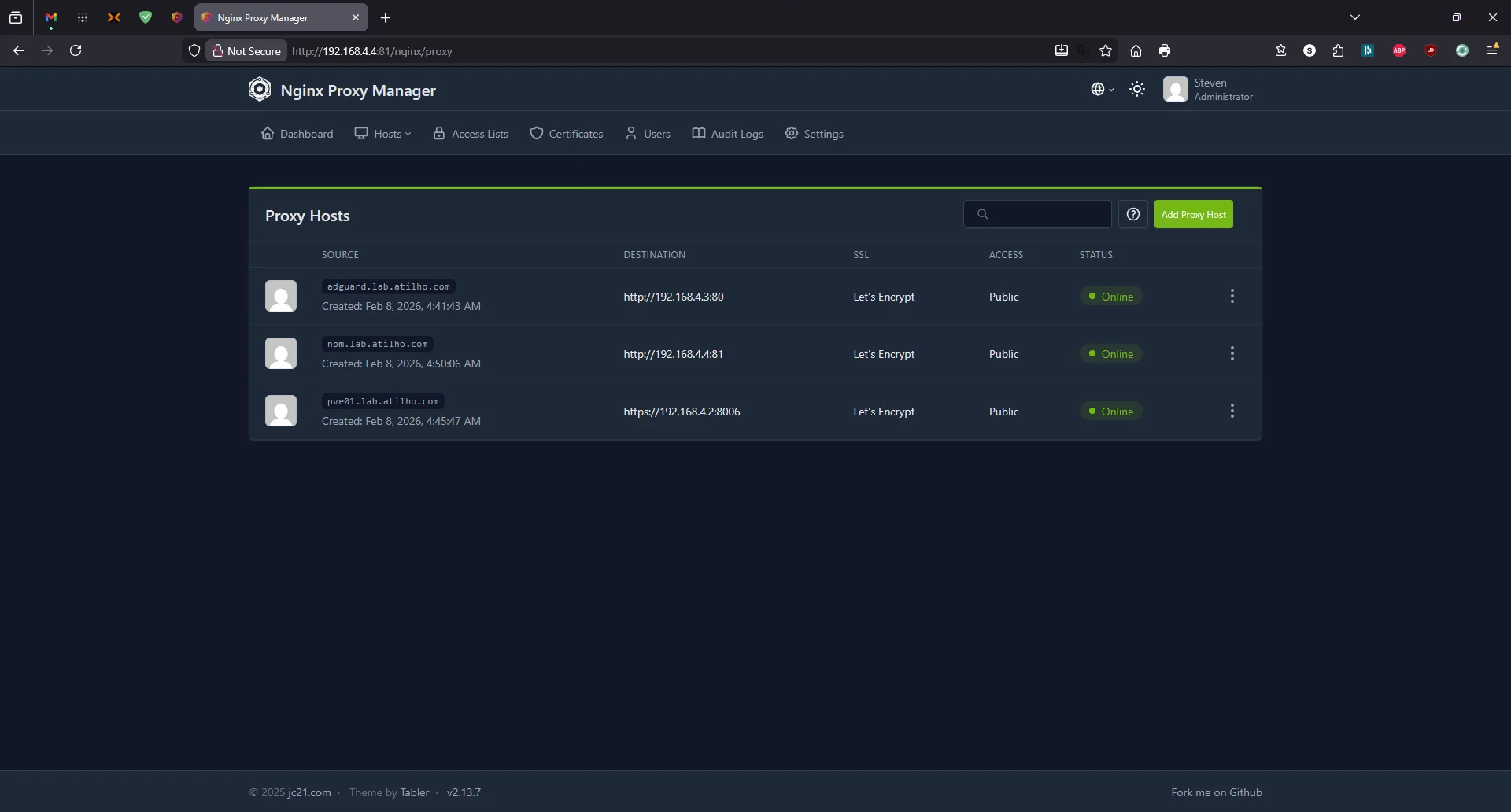Click the adguard.lab.atilho.com host avatar
The height and width of the screenshot is (812, 1511).
pyautogui.click(x=281, y=297)
